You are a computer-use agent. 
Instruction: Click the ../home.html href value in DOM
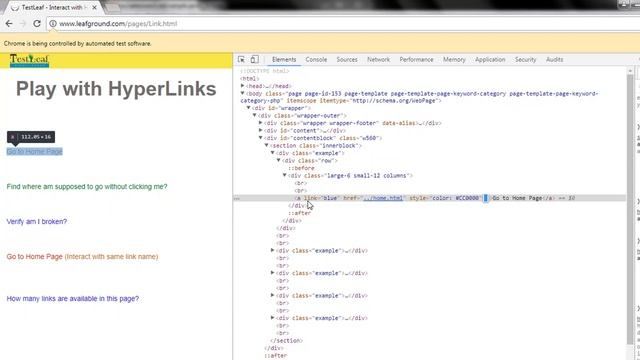pos(383,198)
